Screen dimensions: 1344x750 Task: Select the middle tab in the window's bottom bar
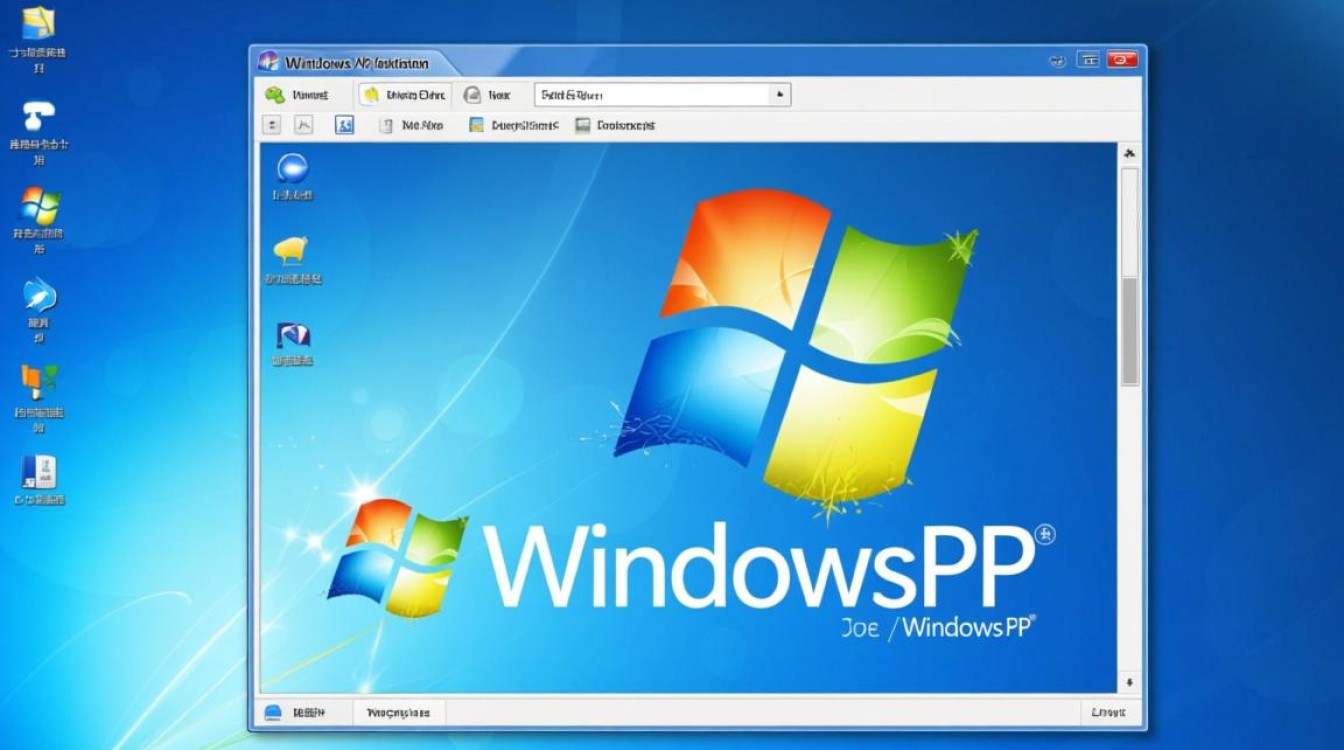[398, 713]
